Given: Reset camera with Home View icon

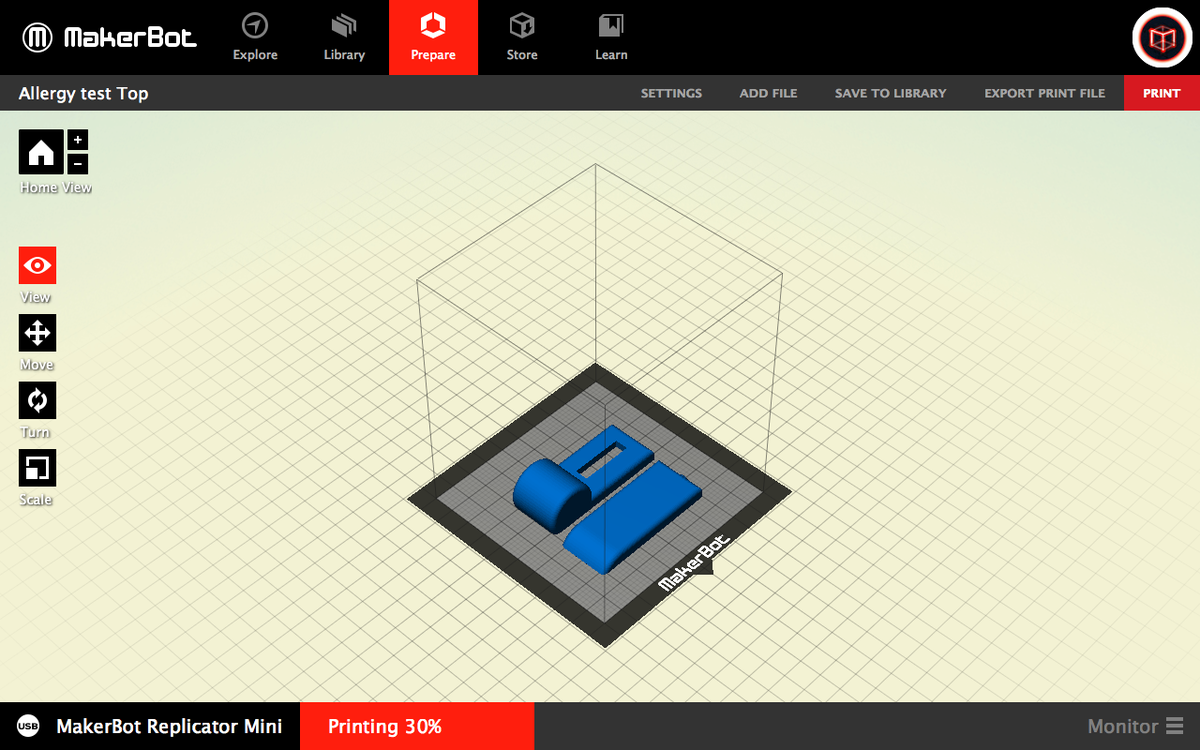Looking at the screenshot, I should (x=41, y=152).
